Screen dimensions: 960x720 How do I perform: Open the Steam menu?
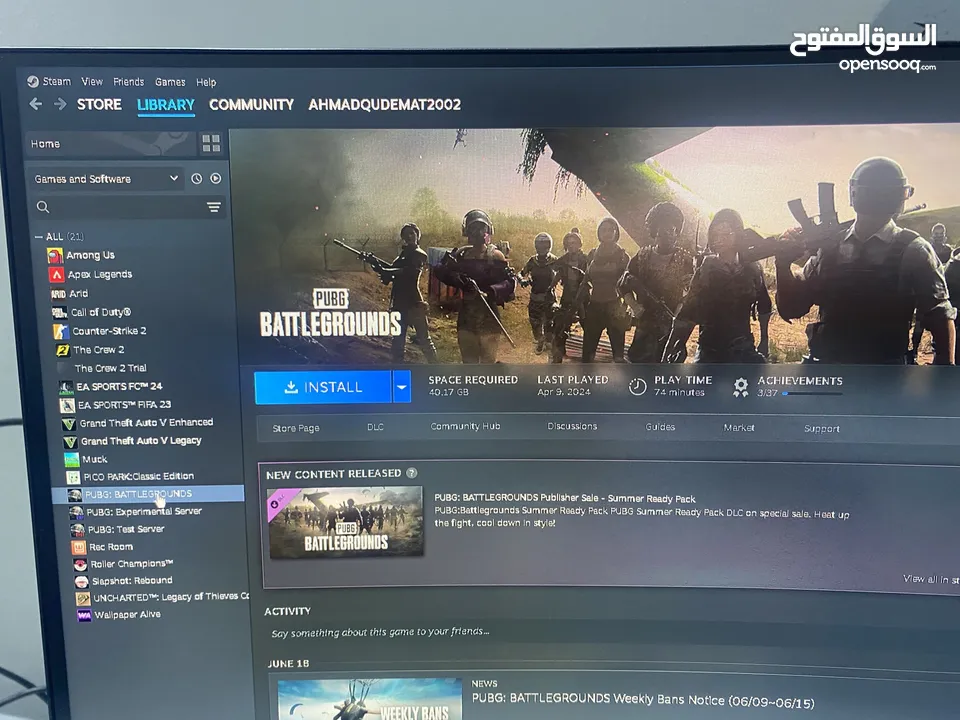56,81
